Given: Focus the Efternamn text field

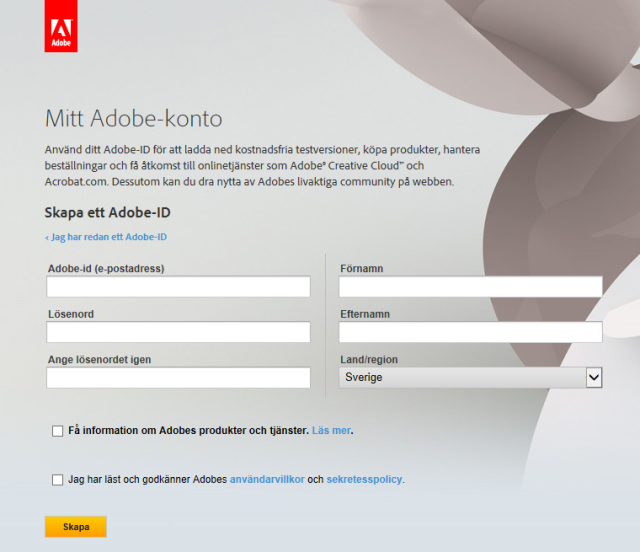Looking at the screenshot, I should pos(470,332).
